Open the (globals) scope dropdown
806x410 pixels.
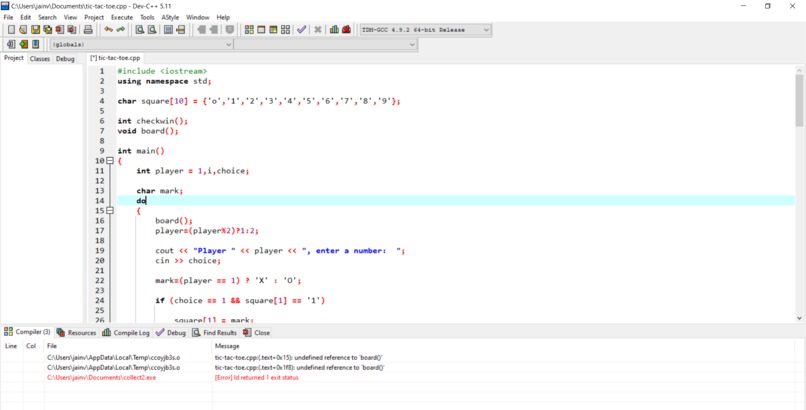pyautogui.click(x=142, y=45)
